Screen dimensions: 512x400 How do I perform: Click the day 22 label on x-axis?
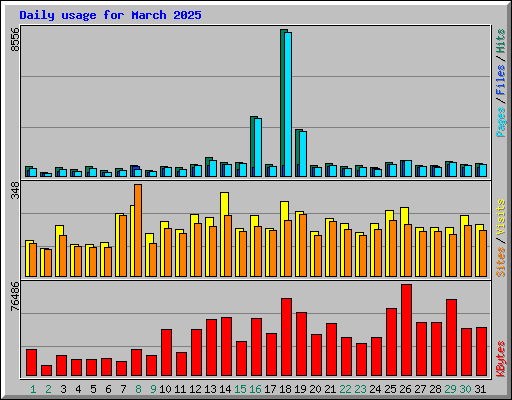click(345, 389)
